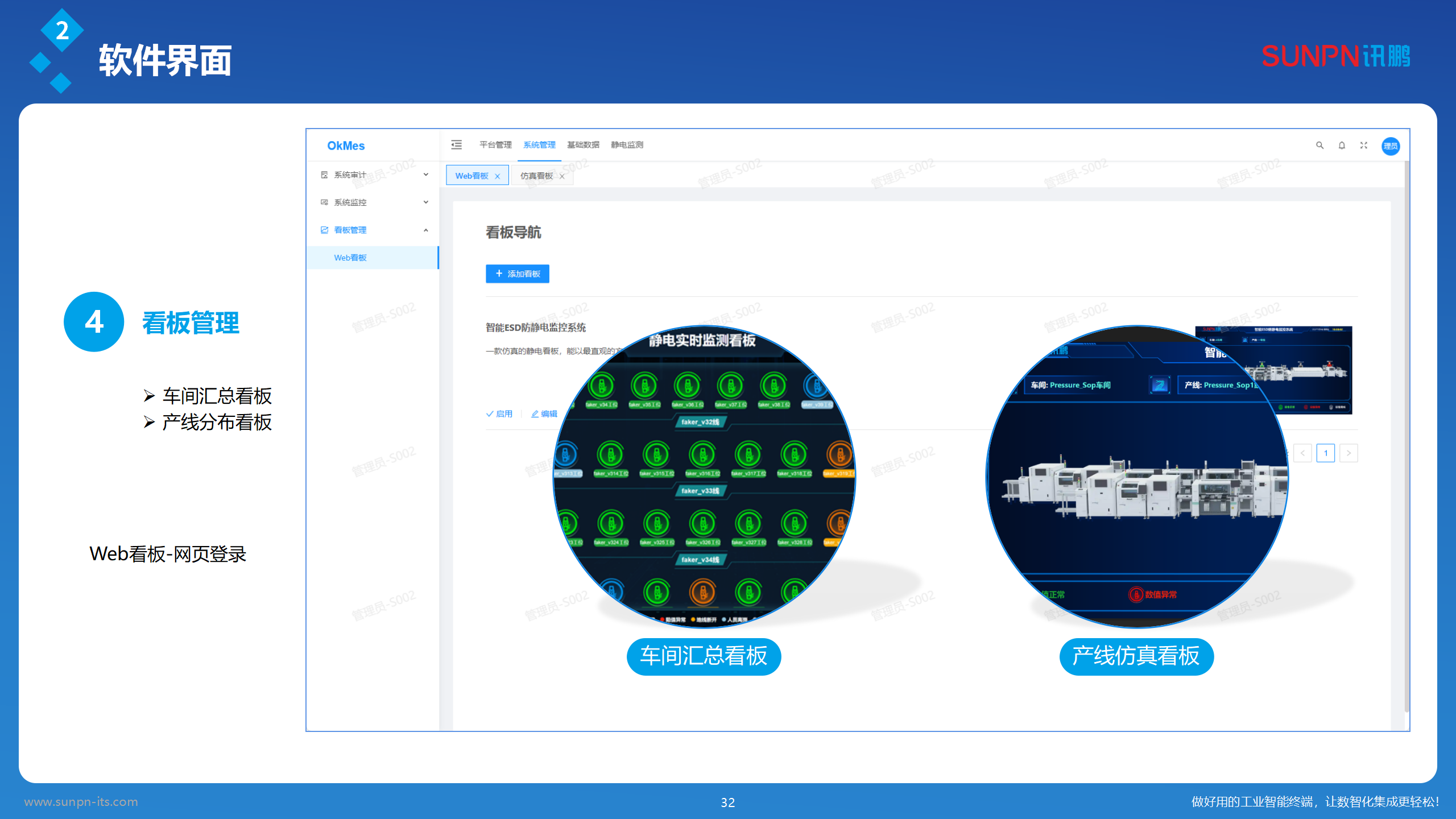Screen dimensions: 1456x819
Task: Select Web看板 in the sidebar
Action: pyautogui.click(x=350, y=258)
